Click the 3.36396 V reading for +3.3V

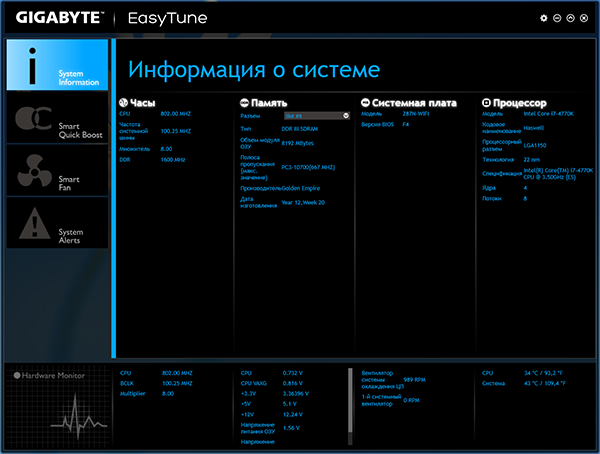click(296, 394)
